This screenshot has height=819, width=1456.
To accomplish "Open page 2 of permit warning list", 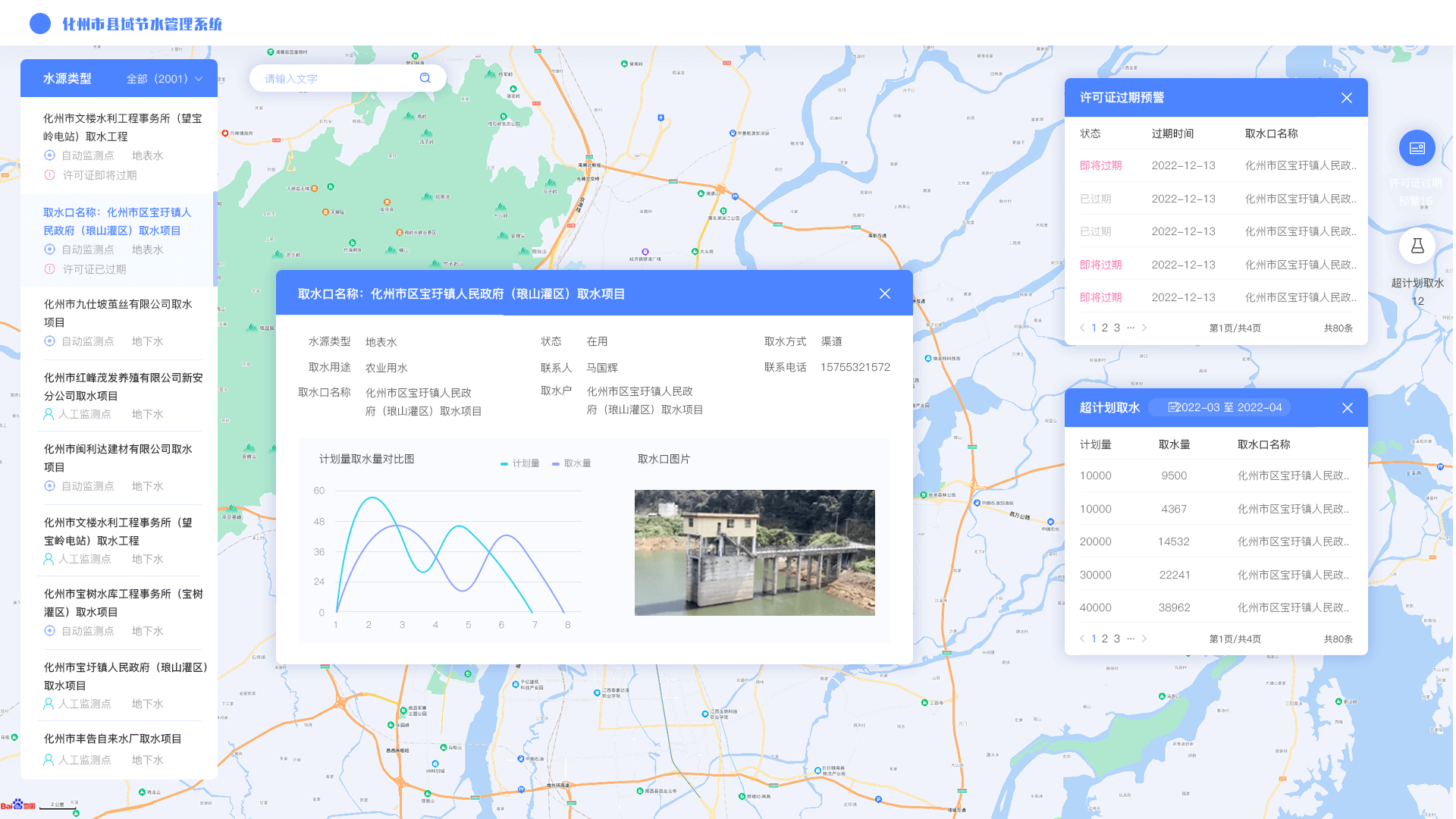I will click(1105, 328).
